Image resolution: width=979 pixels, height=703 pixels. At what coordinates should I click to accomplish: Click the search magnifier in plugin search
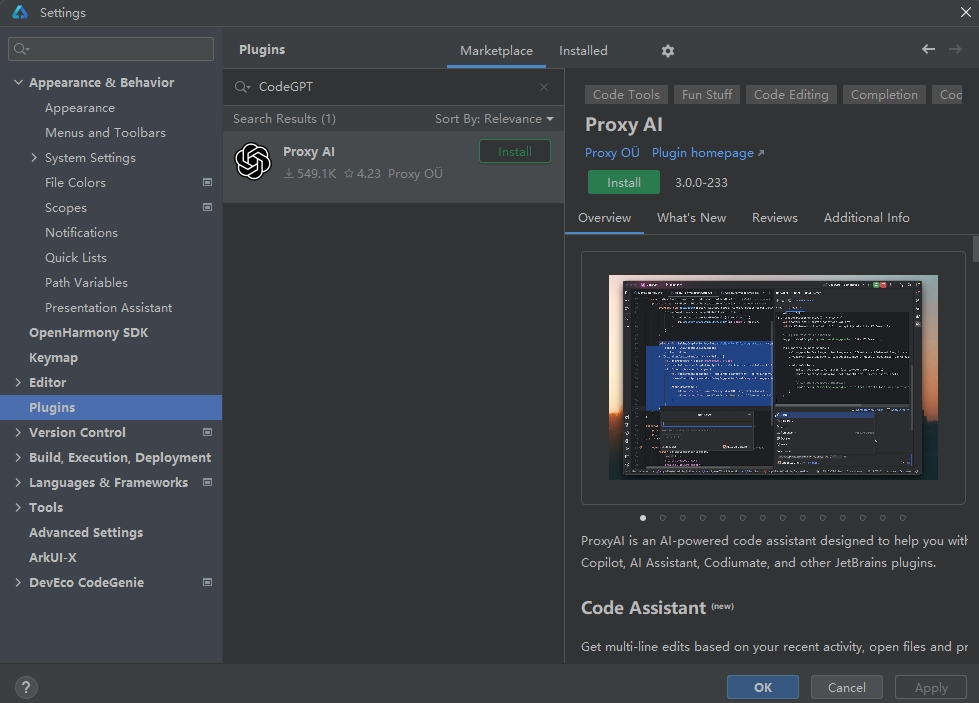[x=242, y=87]
